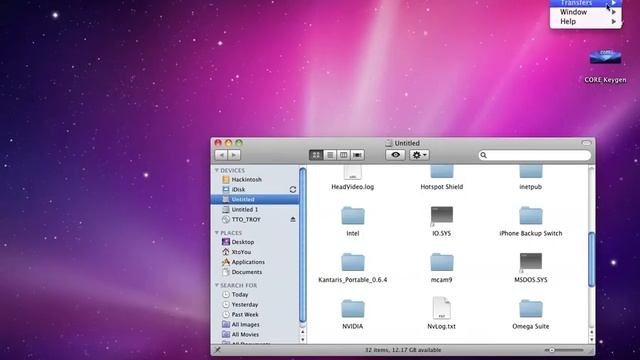Select CORE Keygen desktop icon

tap(605, 66)
